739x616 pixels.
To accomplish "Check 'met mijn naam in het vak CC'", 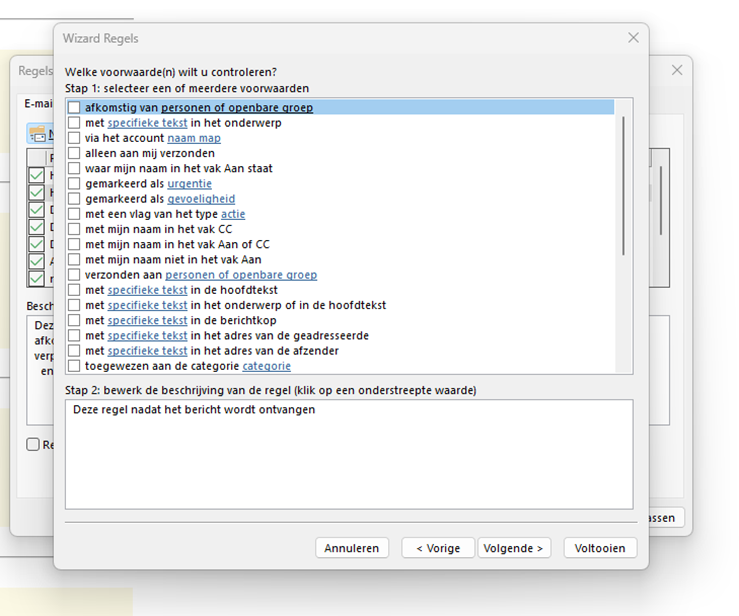I will [74, 229].
